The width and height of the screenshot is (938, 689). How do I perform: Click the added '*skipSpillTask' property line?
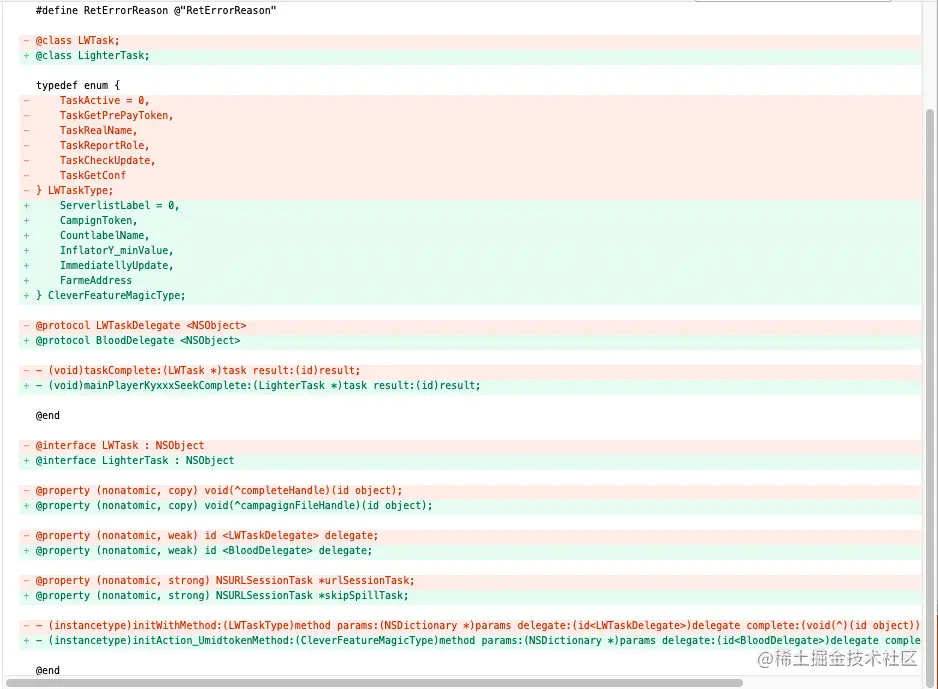[x=470, y=596]
